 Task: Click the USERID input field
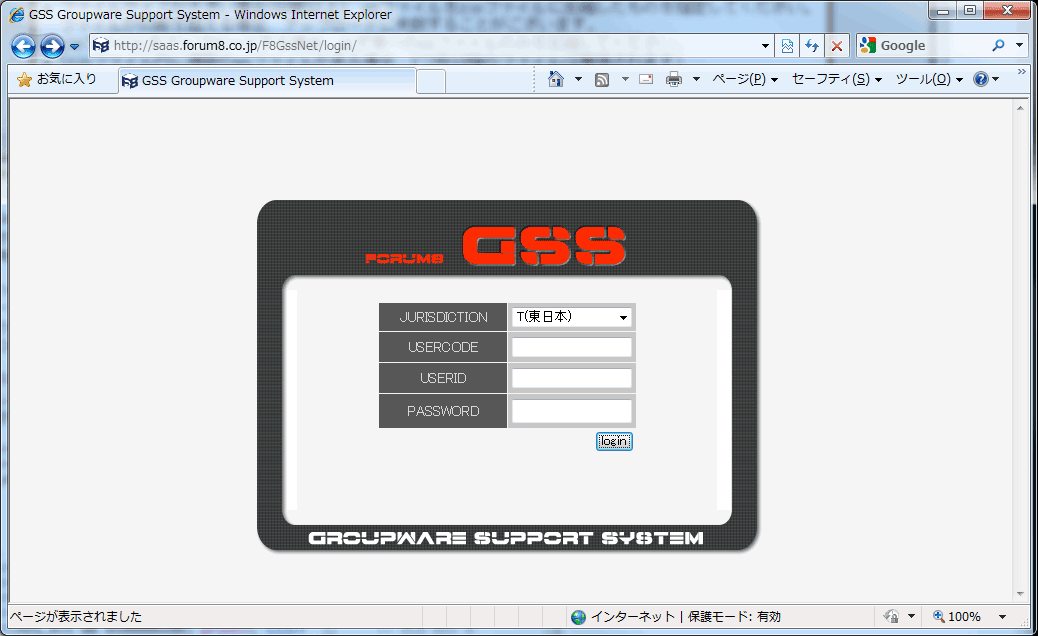click(x=571, y=378)
